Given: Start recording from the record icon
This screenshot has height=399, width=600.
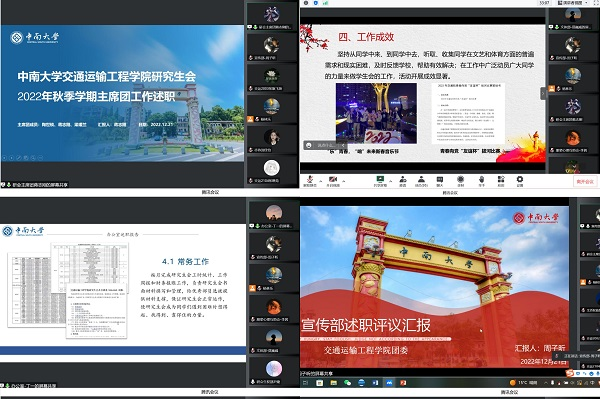Looking at the screenshot, I should [x=460, y=181].
